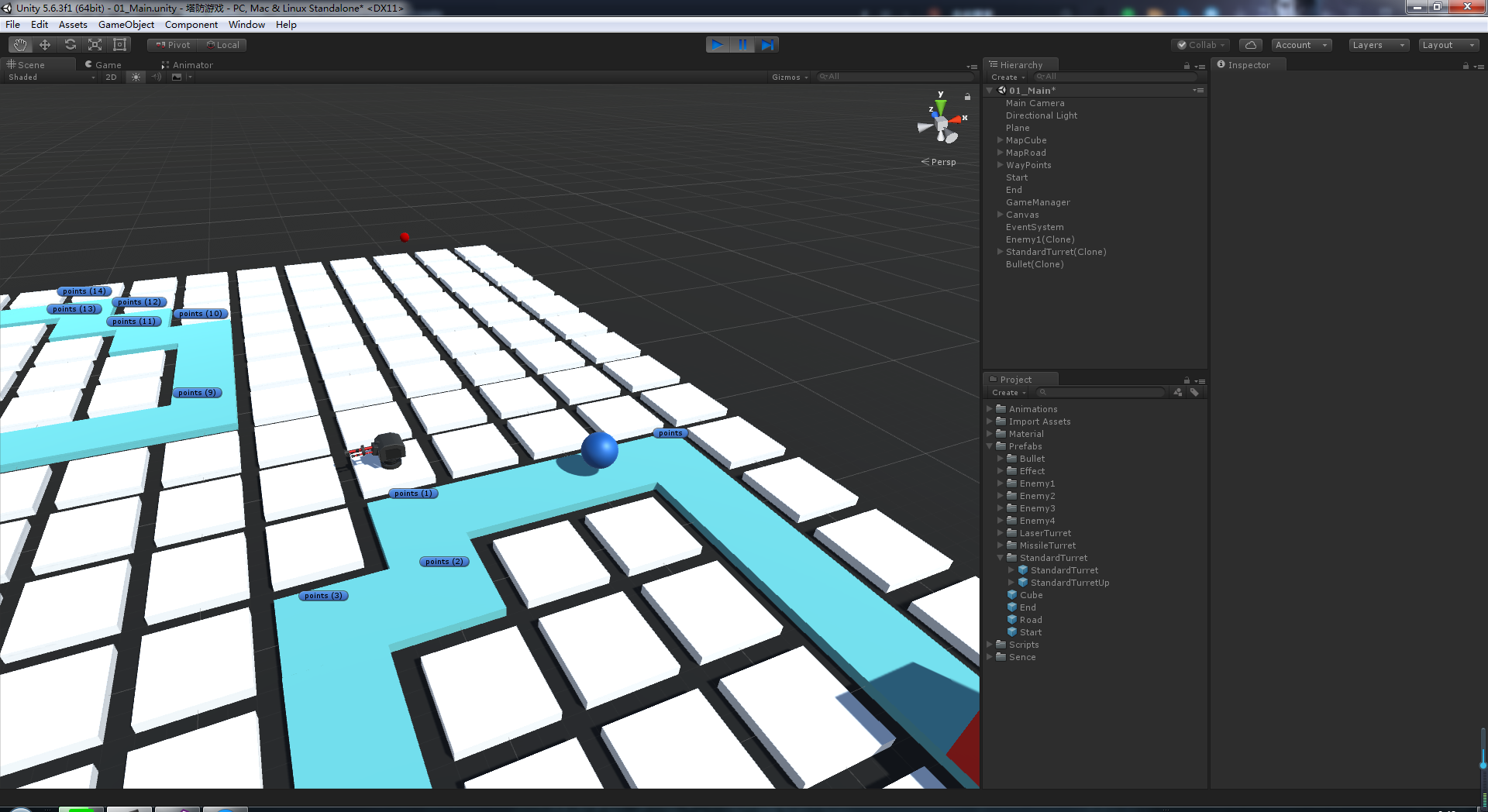Click Hierarchy search field

(x=1115, y=77)
